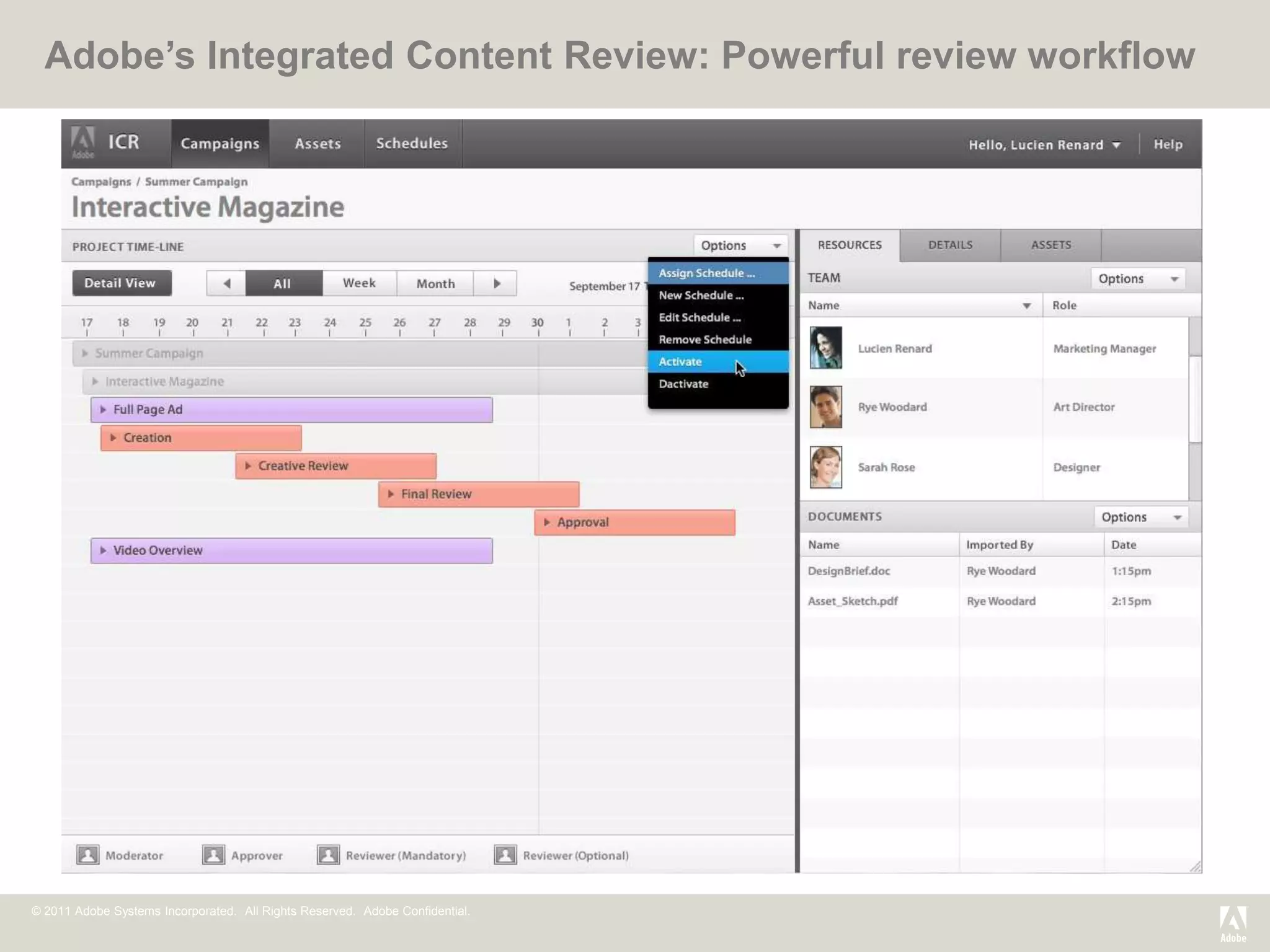Click the Marketing Manager role cell

(x=1104, y=349)
